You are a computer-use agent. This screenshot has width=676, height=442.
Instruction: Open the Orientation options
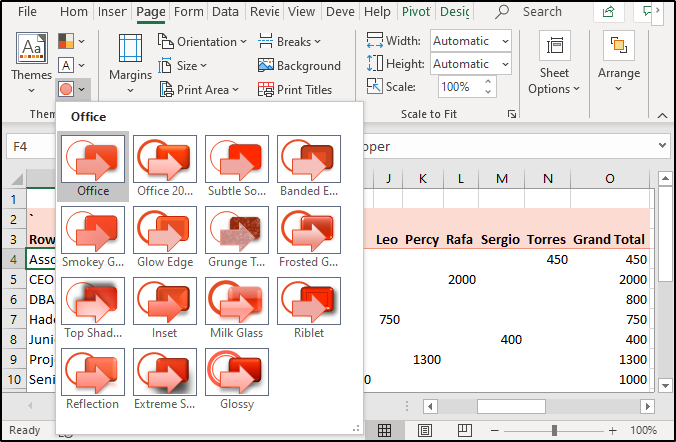[x=202, y=42]
